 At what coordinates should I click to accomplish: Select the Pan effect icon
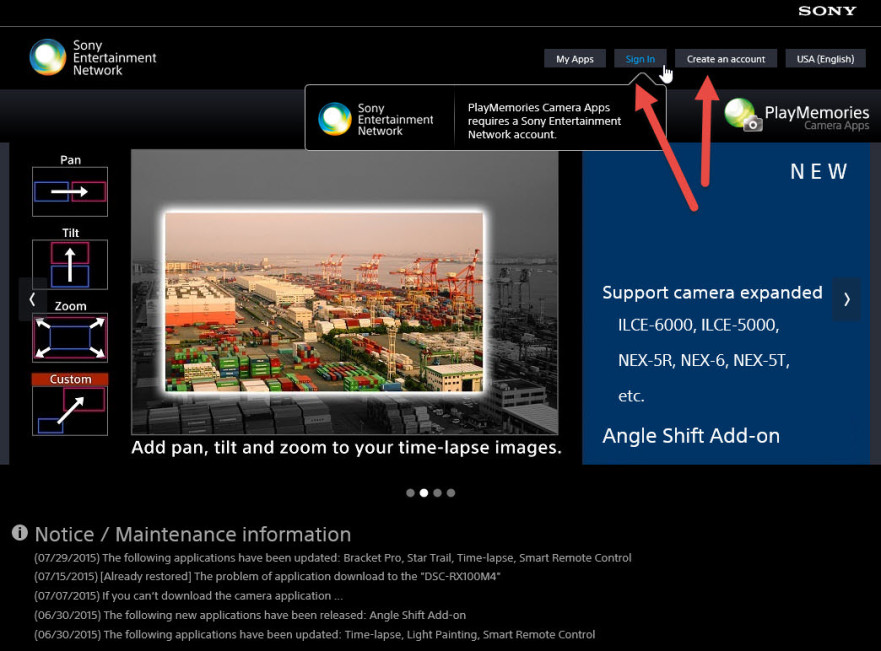[69, 191]
